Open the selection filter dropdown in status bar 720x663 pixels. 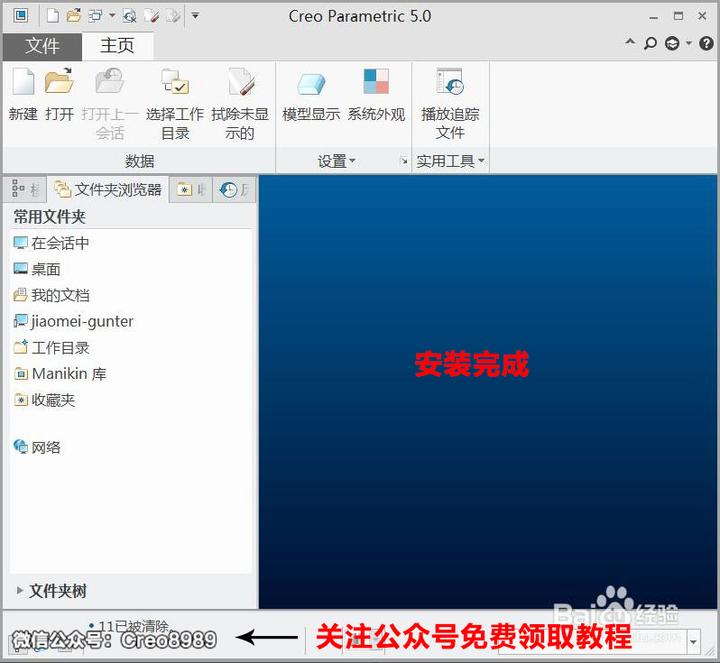pyautogui.click(x=693, y=641)
